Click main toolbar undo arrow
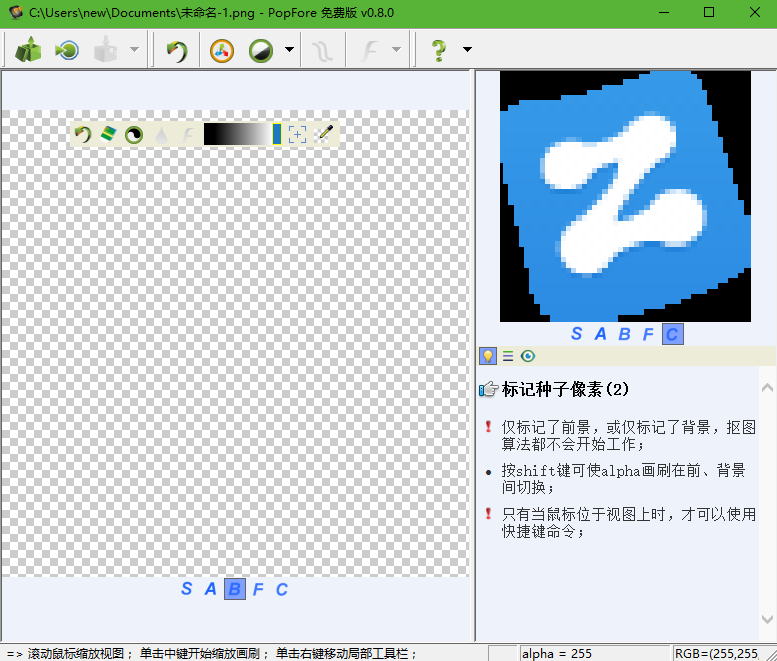The height and width of the screenshot is (661, 777). [x=177, y=51]
